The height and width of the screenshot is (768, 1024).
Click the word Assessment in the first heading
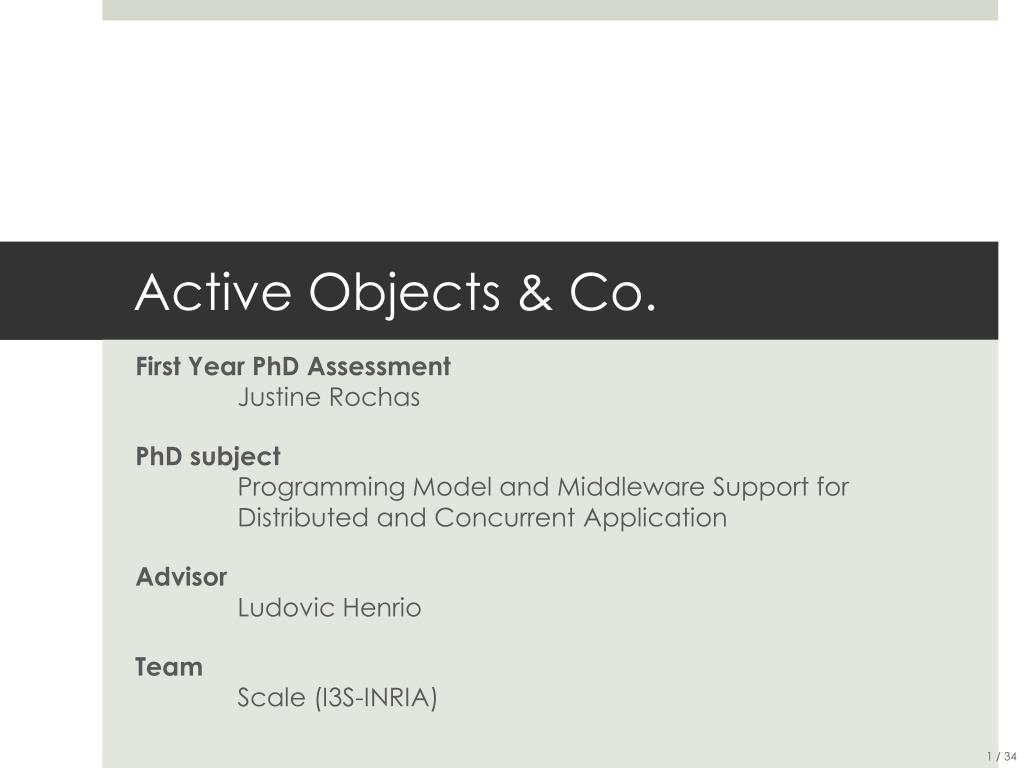(379, 366)
